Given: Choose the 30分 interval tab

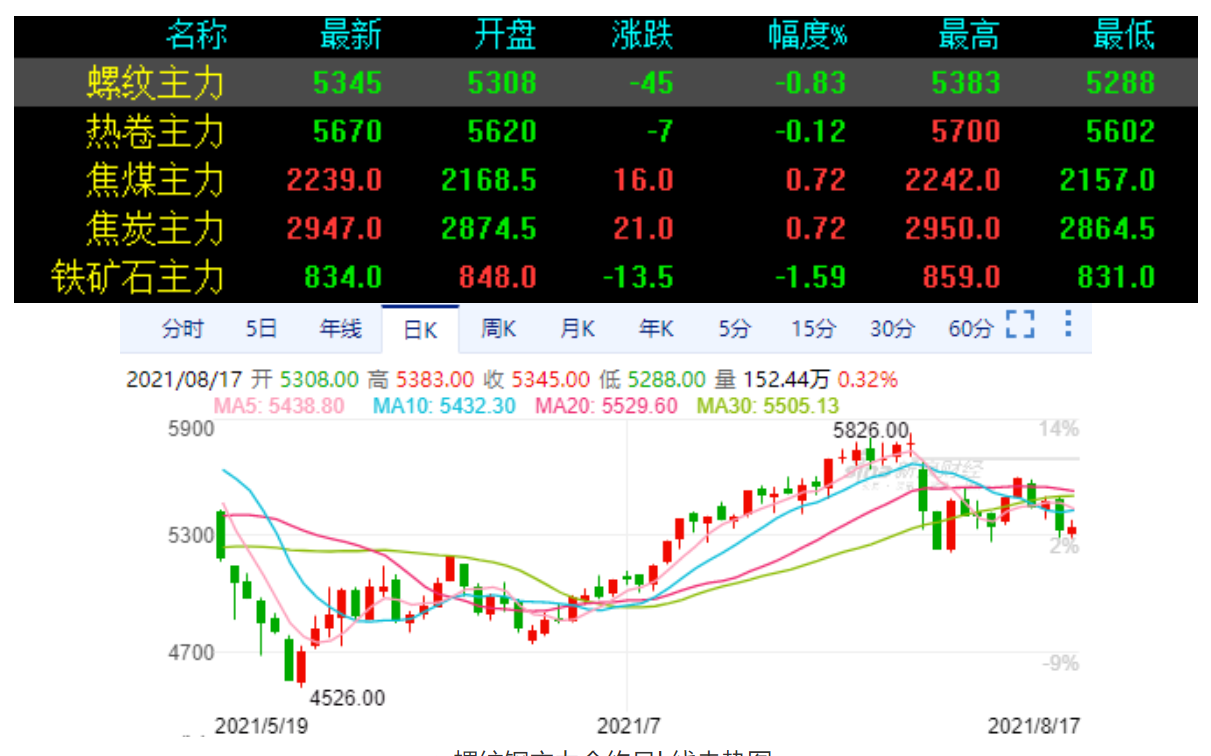Looking at the screenshot, I should [x=890, y=329].
